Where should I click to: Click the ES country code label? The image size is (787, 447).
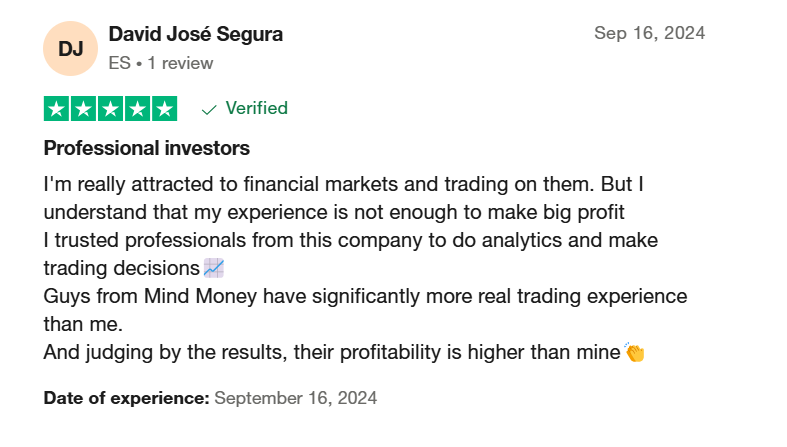point(119,63)
